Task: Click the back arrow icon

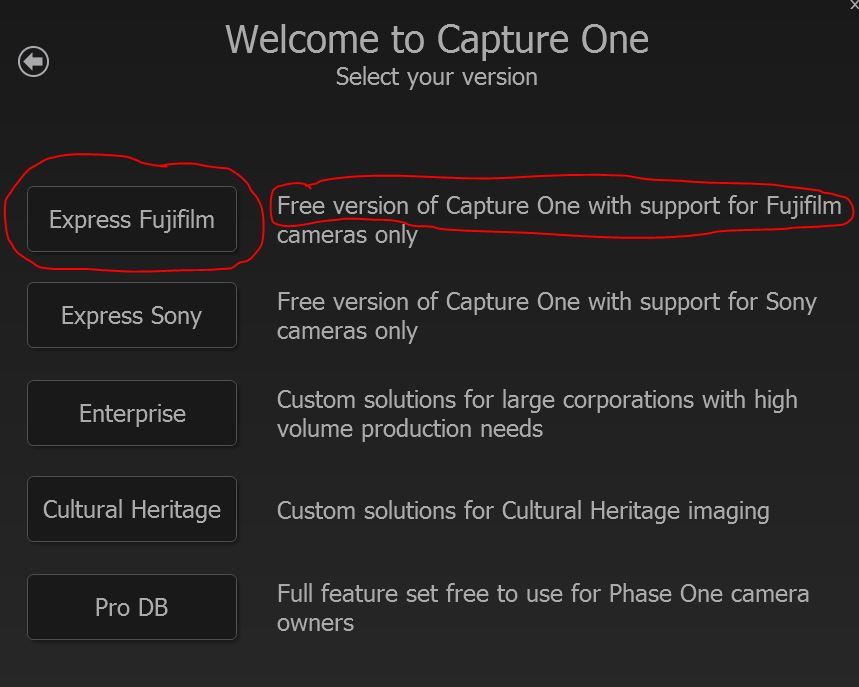Action: 33,62
